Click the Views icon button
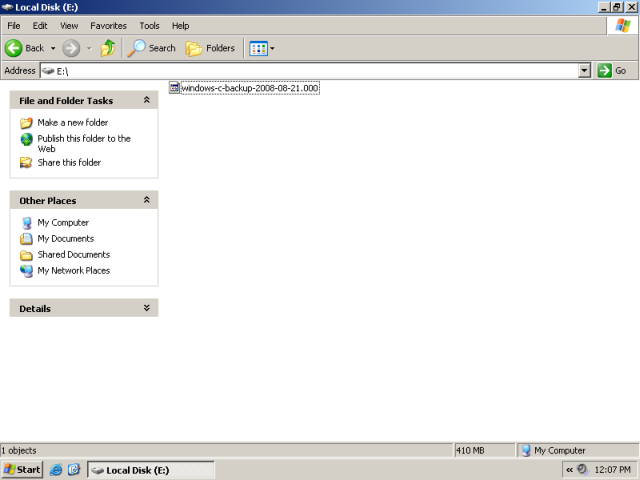640x480 pixels. tap(258, 49)
